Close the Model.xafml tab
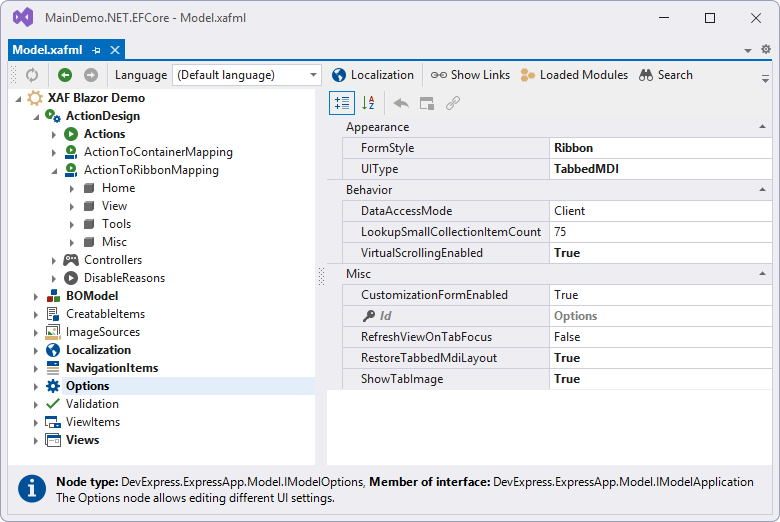 click(x=115, y=50)
